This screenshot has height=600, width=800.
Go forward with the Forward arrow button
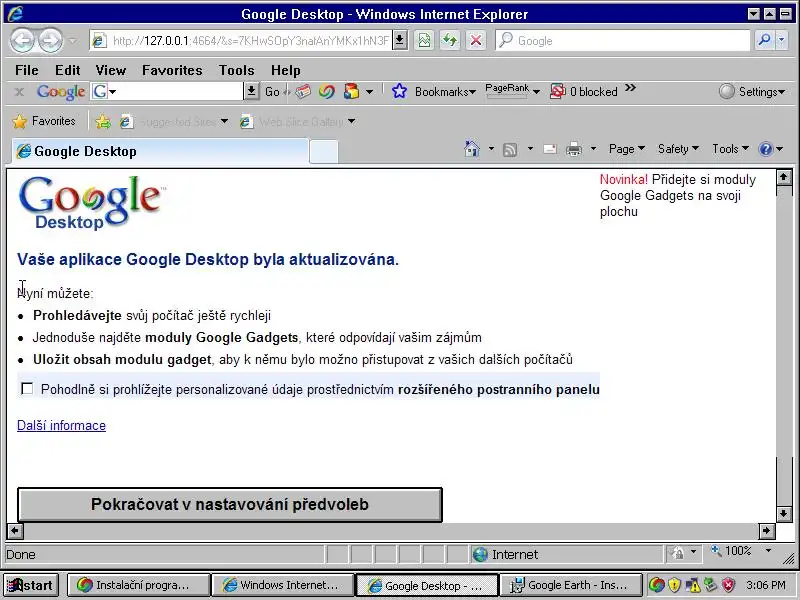pyautogui.click(x=51, y=40)
